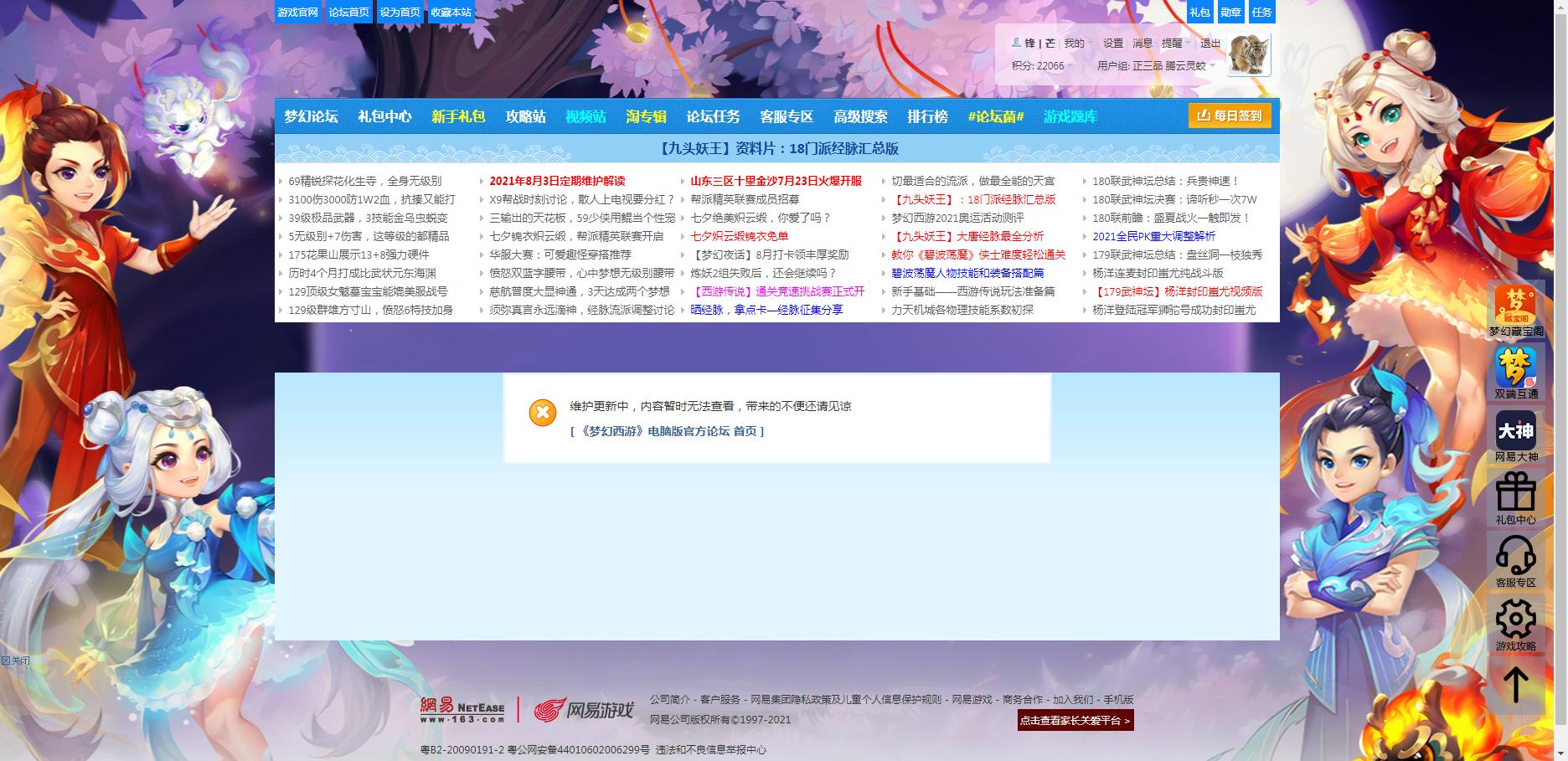Open 山东三区十里金沙7月23日火爆开服 link
The image size is (1568, 761).
pyautogui.click(x=776, y=181)
